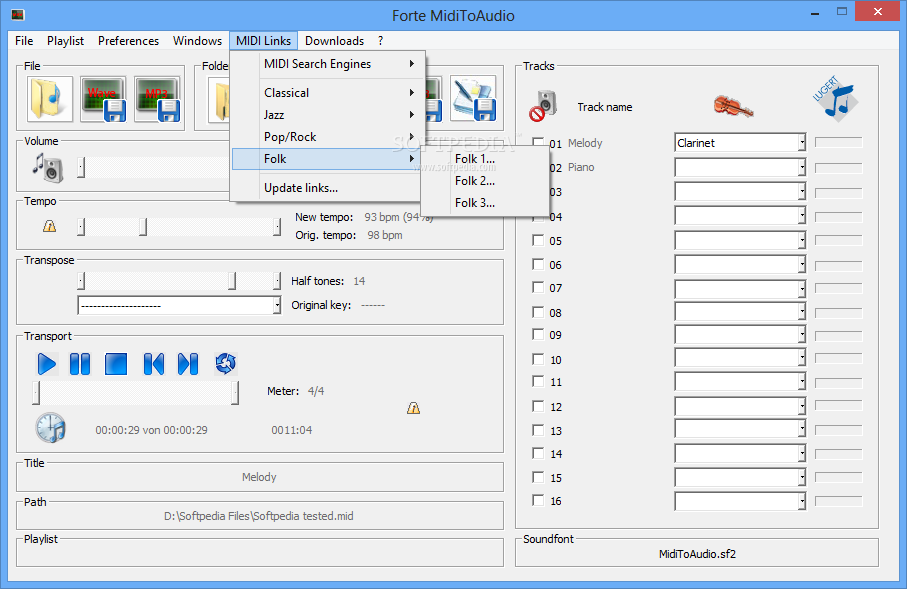Click the warning icon in Transport

(413, 408)
